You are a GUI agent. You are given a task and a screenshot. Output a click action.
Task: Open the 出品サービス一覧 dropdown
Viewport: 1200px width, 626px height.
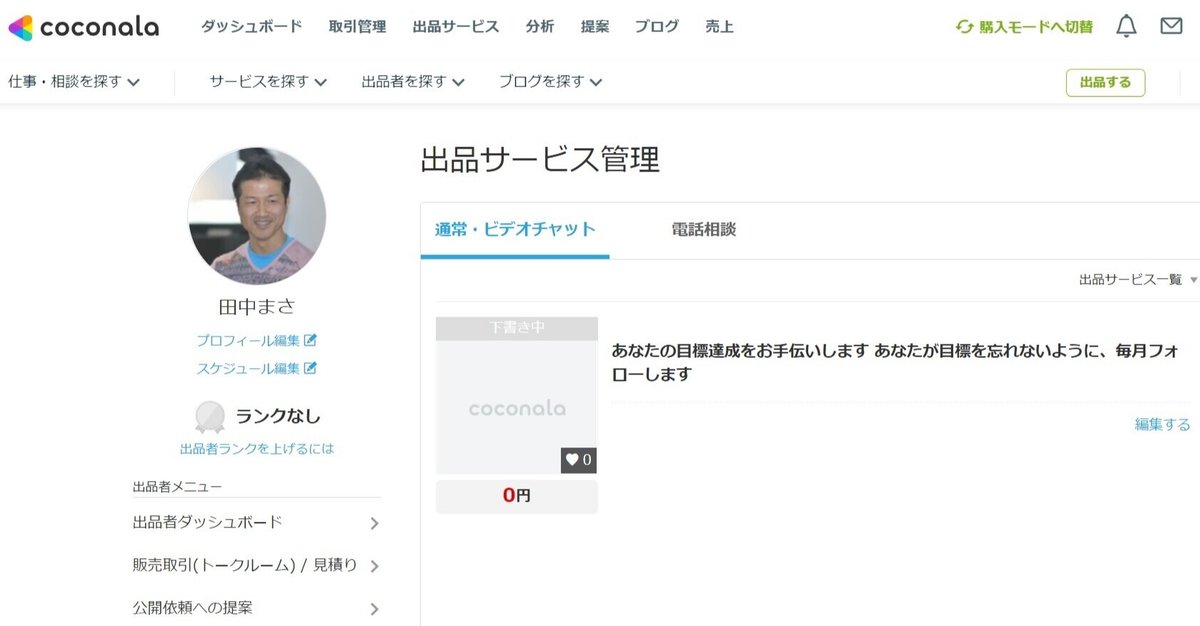tap(1130, 281)
